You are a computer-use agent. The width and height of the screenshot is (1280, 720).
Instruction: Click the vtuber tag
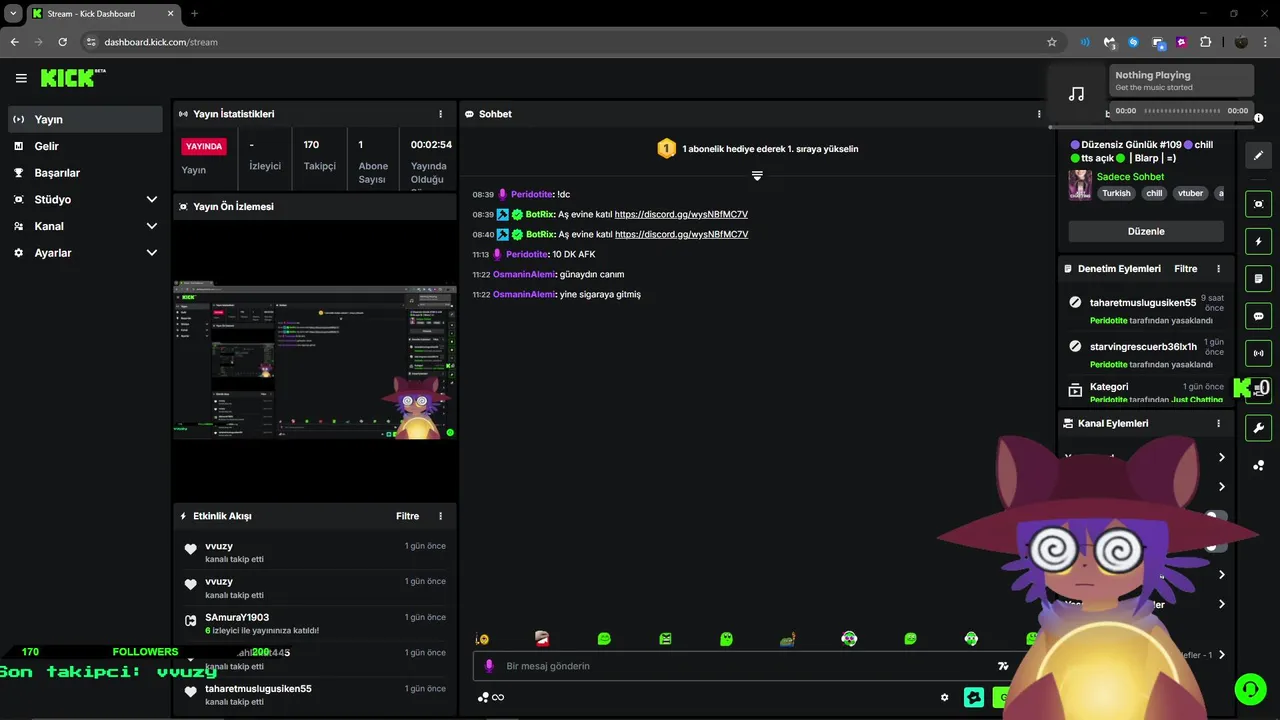tap(1190, 193)
